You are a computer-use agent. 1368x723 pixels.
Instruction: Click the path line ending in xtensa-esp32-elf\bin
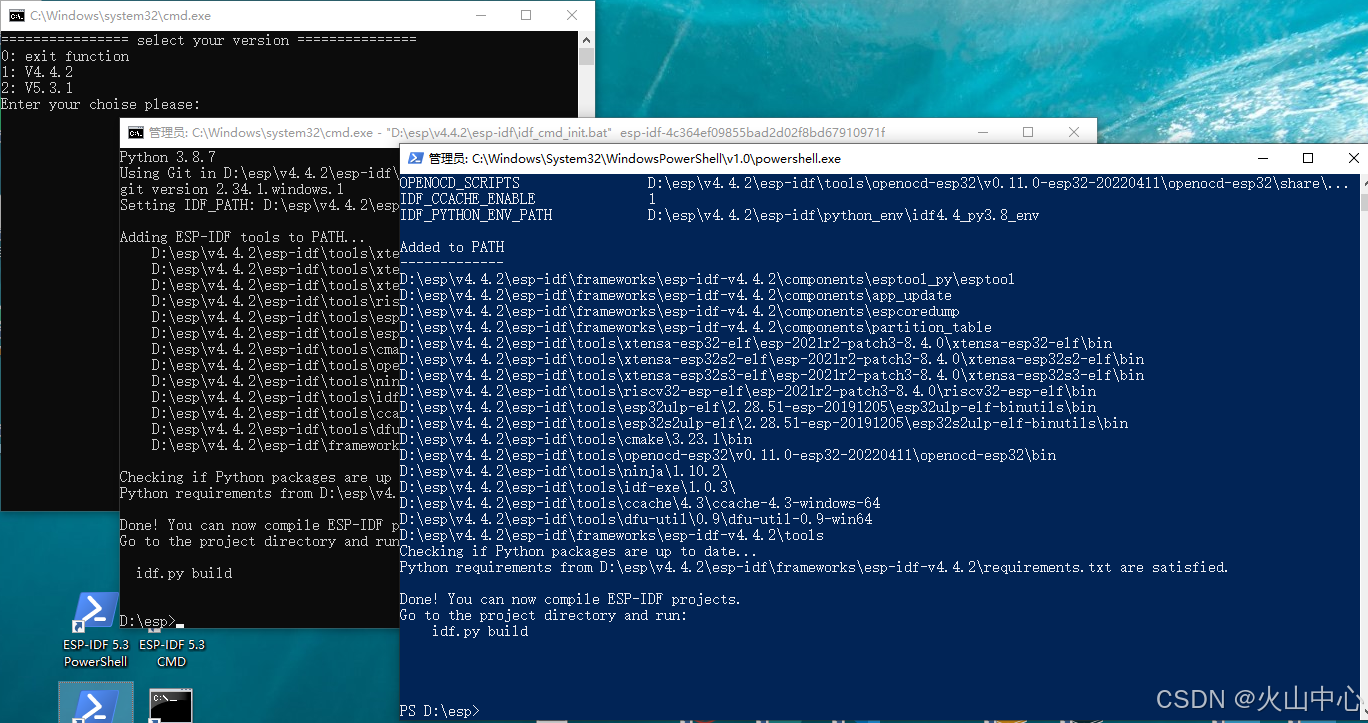(755, 343)
